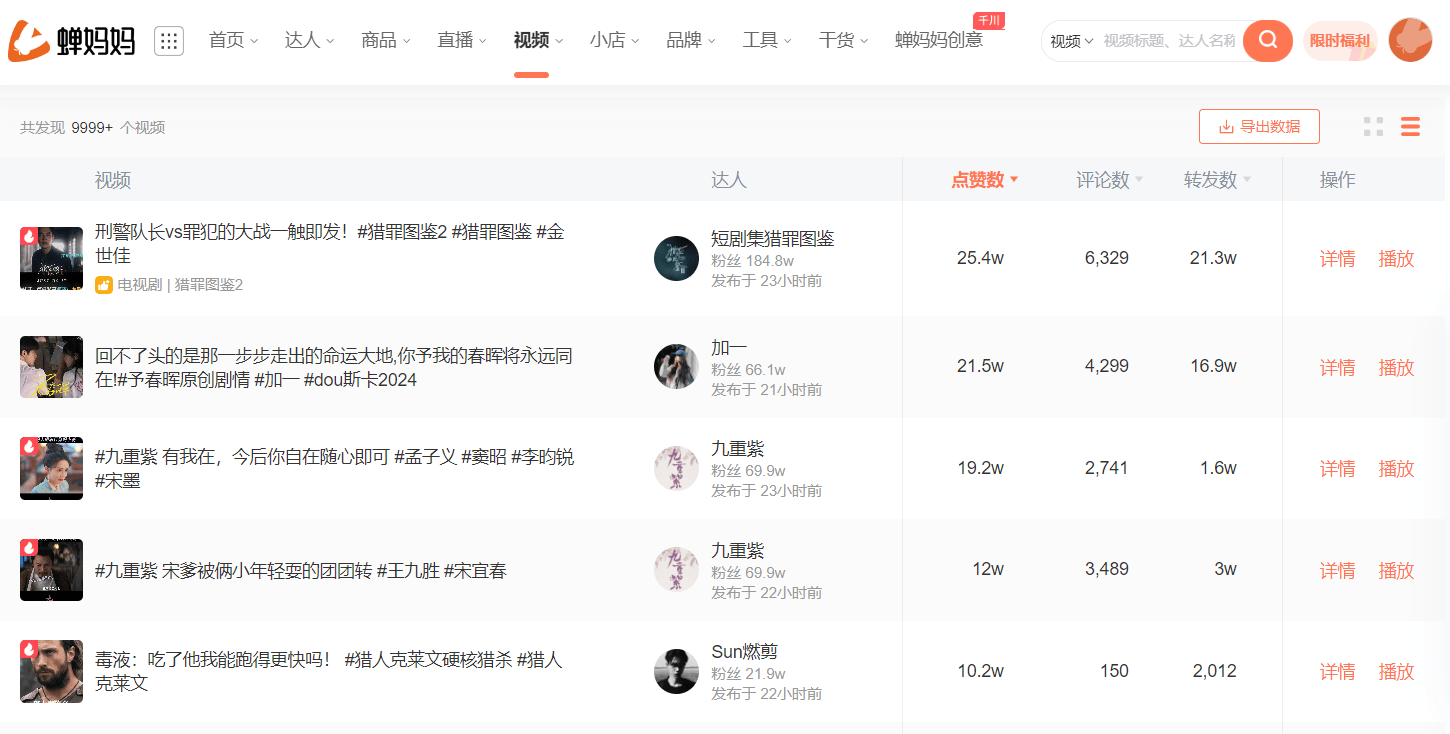Click the search text input field

point(1168,41)
